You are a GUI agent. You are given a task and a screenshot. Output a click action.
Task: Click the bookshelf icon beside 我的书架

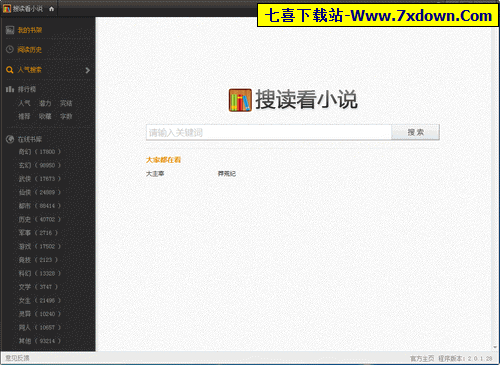(10, 30)
